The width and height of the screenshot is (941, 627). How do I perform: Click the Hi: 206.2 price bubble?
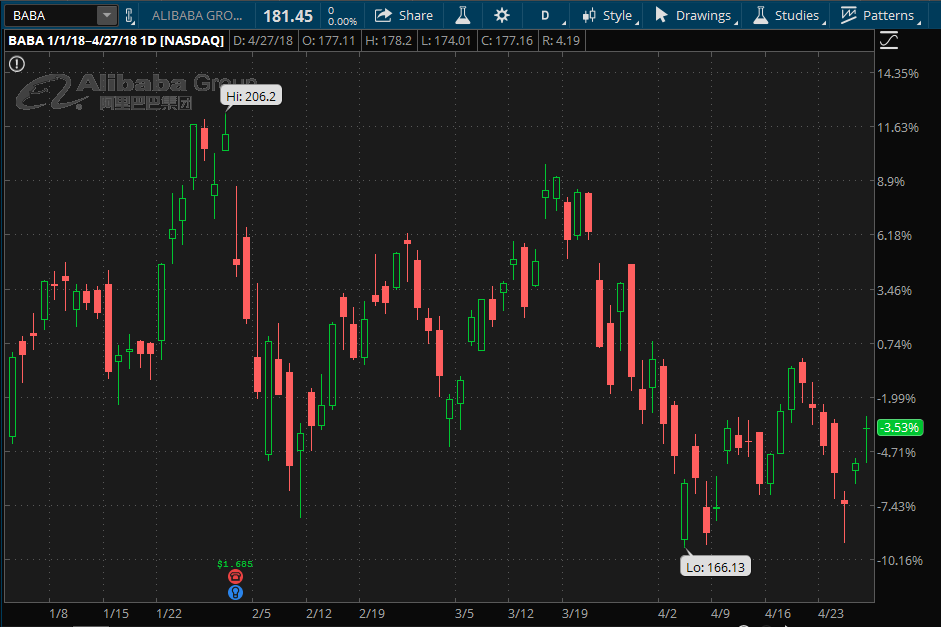tap(251, 96)
